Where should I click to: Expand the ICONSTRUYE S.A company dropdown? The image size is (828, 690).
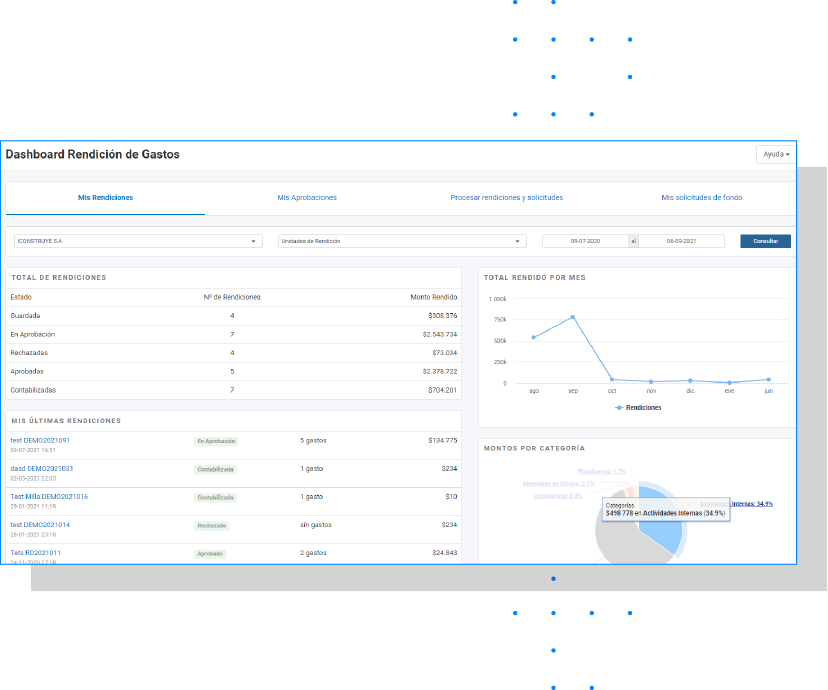coord(138,241)
